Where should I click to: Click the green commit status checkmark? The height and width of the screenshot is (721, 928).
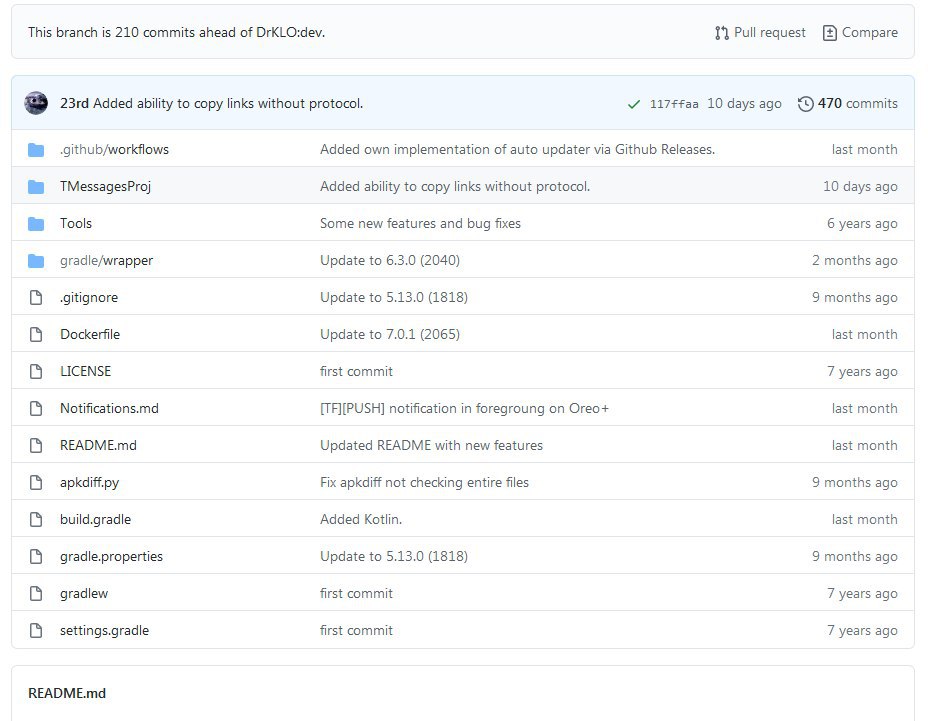pyautogui.click(x=633, y=104)
